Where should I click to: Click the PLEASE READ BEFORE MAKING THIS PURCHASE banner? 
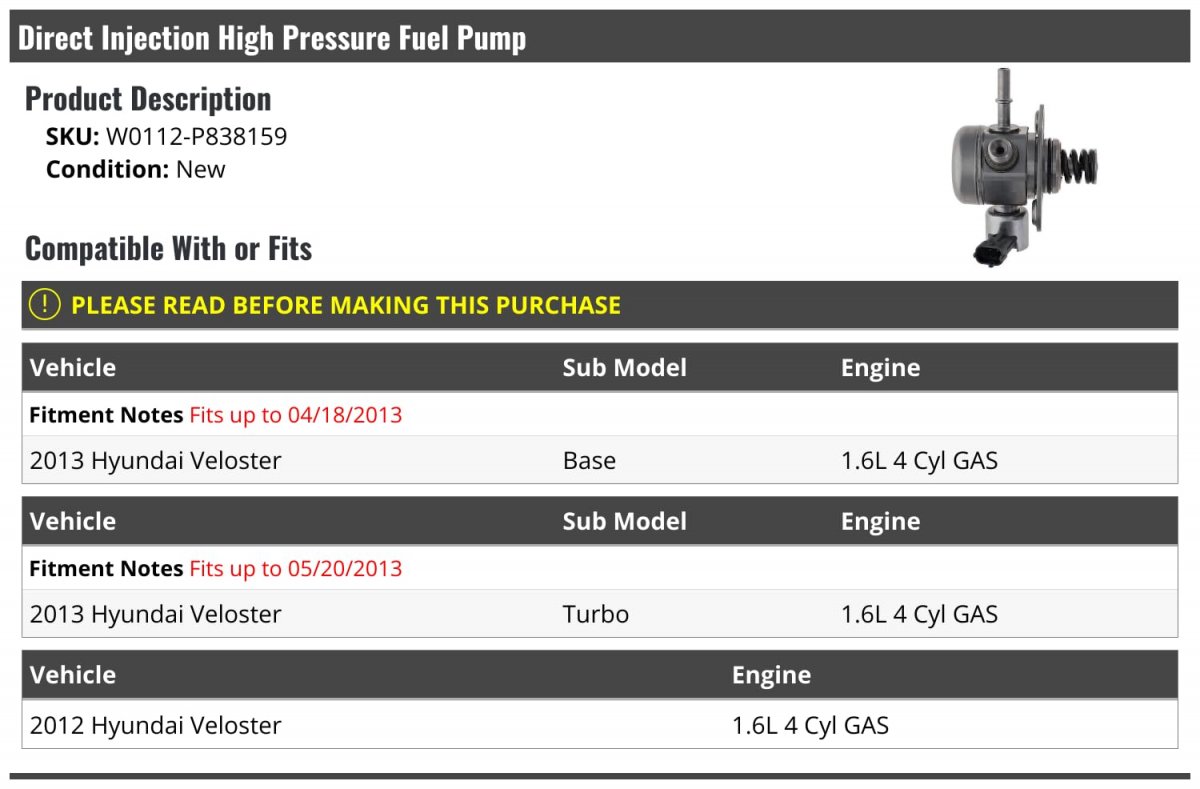click(600, 305)
